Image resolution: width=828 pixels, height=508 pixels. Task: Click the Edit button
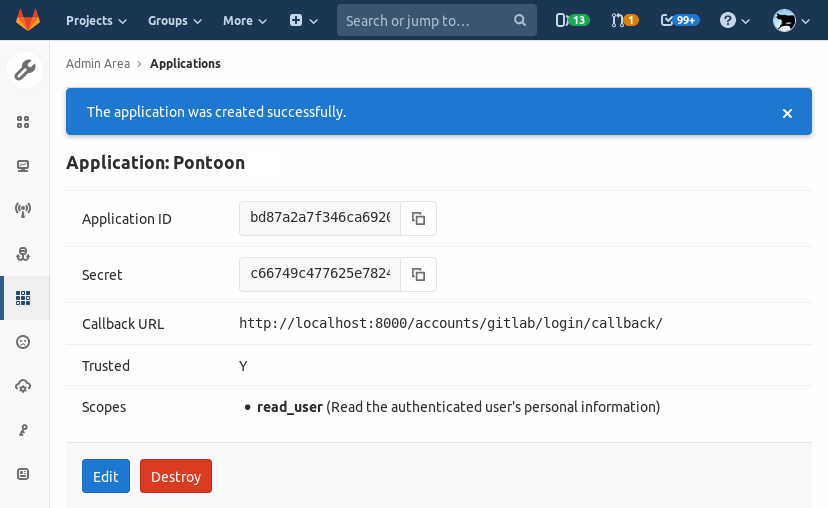click(106, 476)
